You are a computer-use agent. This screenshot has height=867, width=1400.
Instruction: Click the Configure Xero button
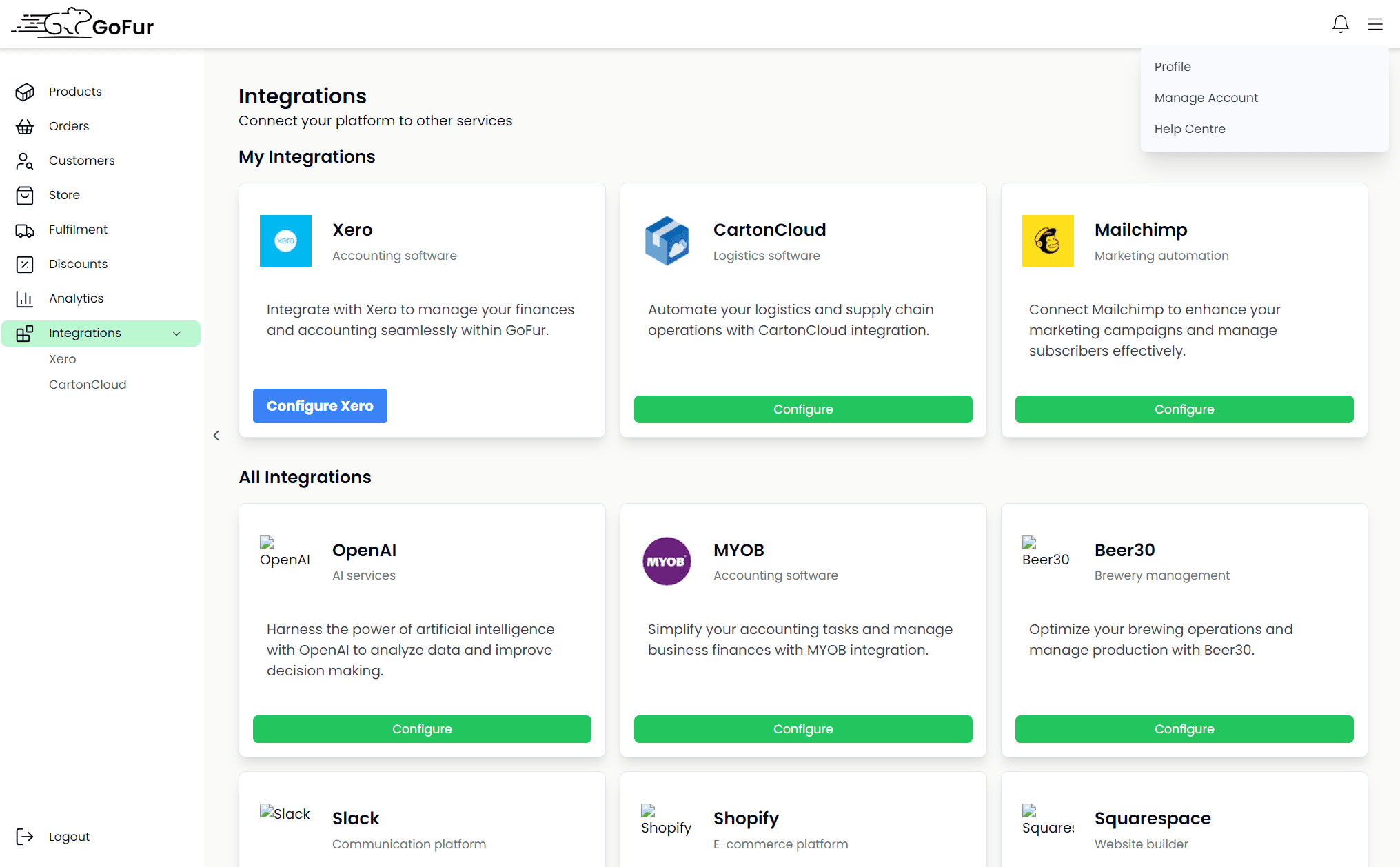[320, 406]
